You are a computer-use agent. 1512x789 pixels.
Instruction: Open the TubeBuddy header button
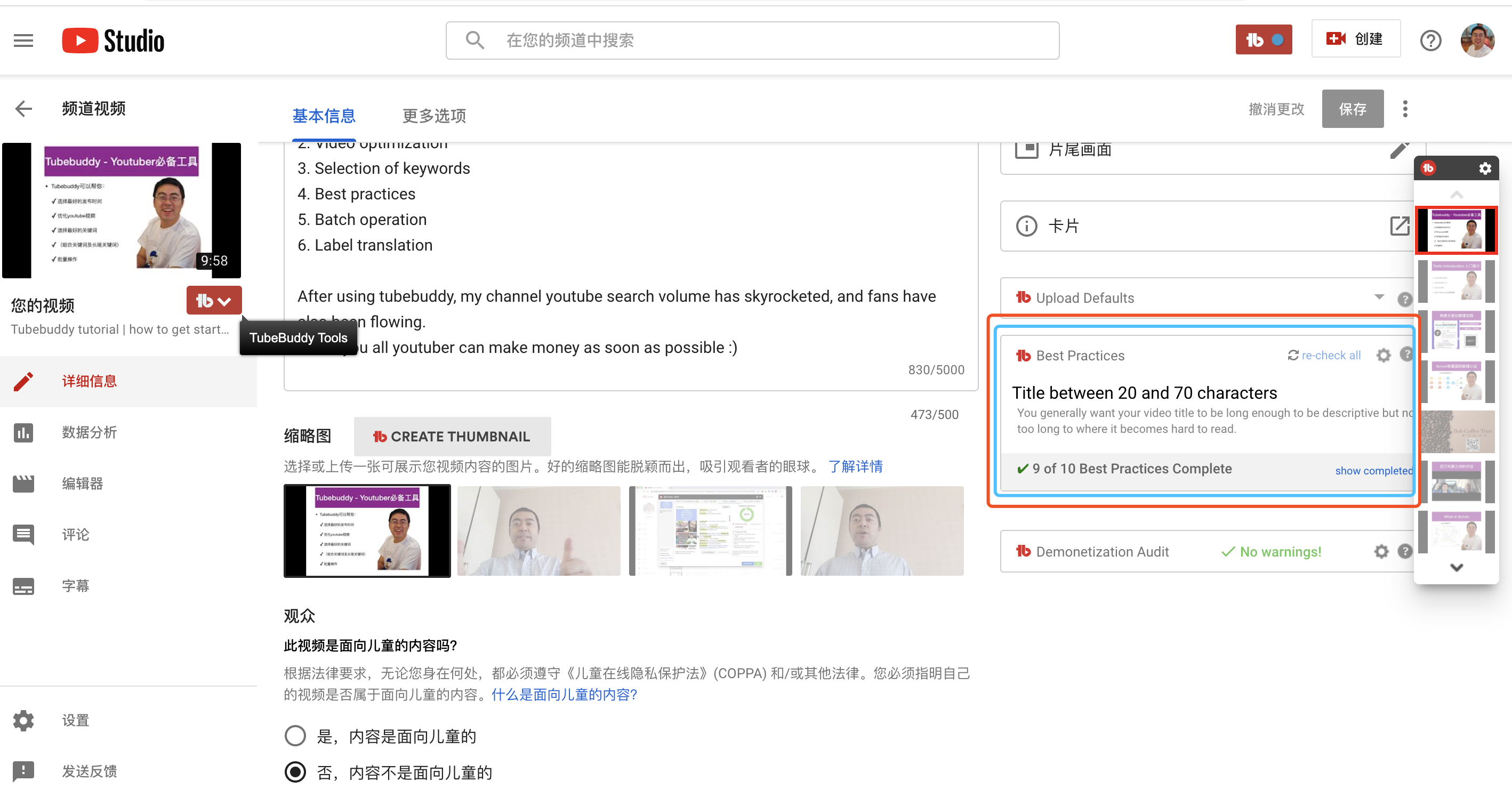coord(1263,39)
